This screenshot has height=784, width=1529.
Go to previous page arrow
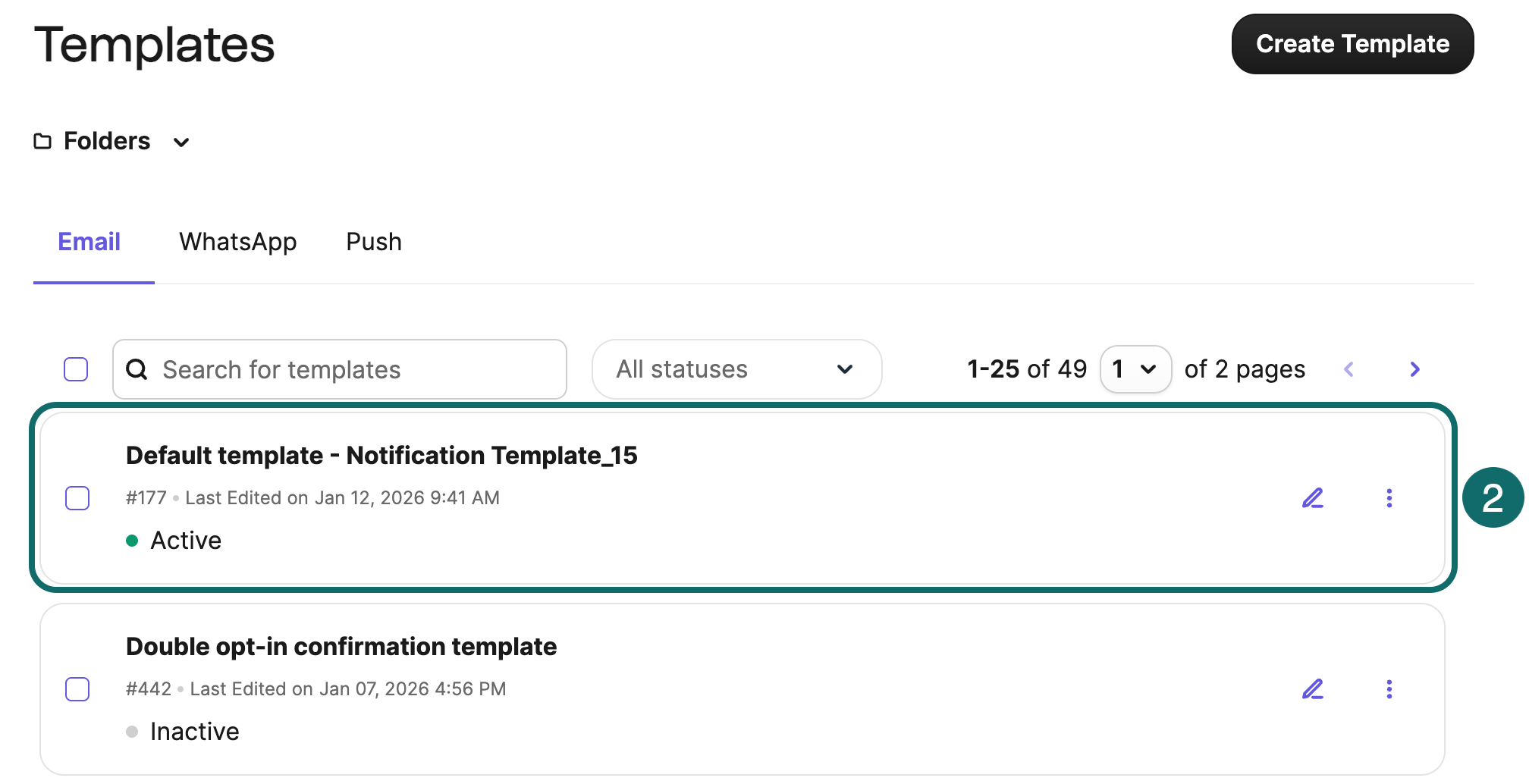pos(1348,369)
